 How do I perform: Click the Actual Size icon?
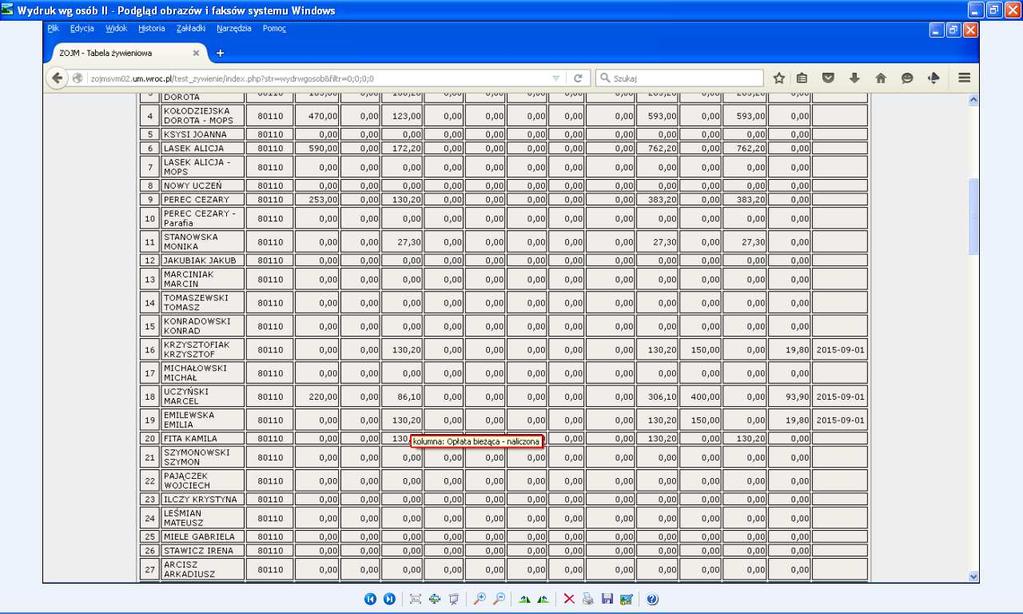(x=435, y=599)
